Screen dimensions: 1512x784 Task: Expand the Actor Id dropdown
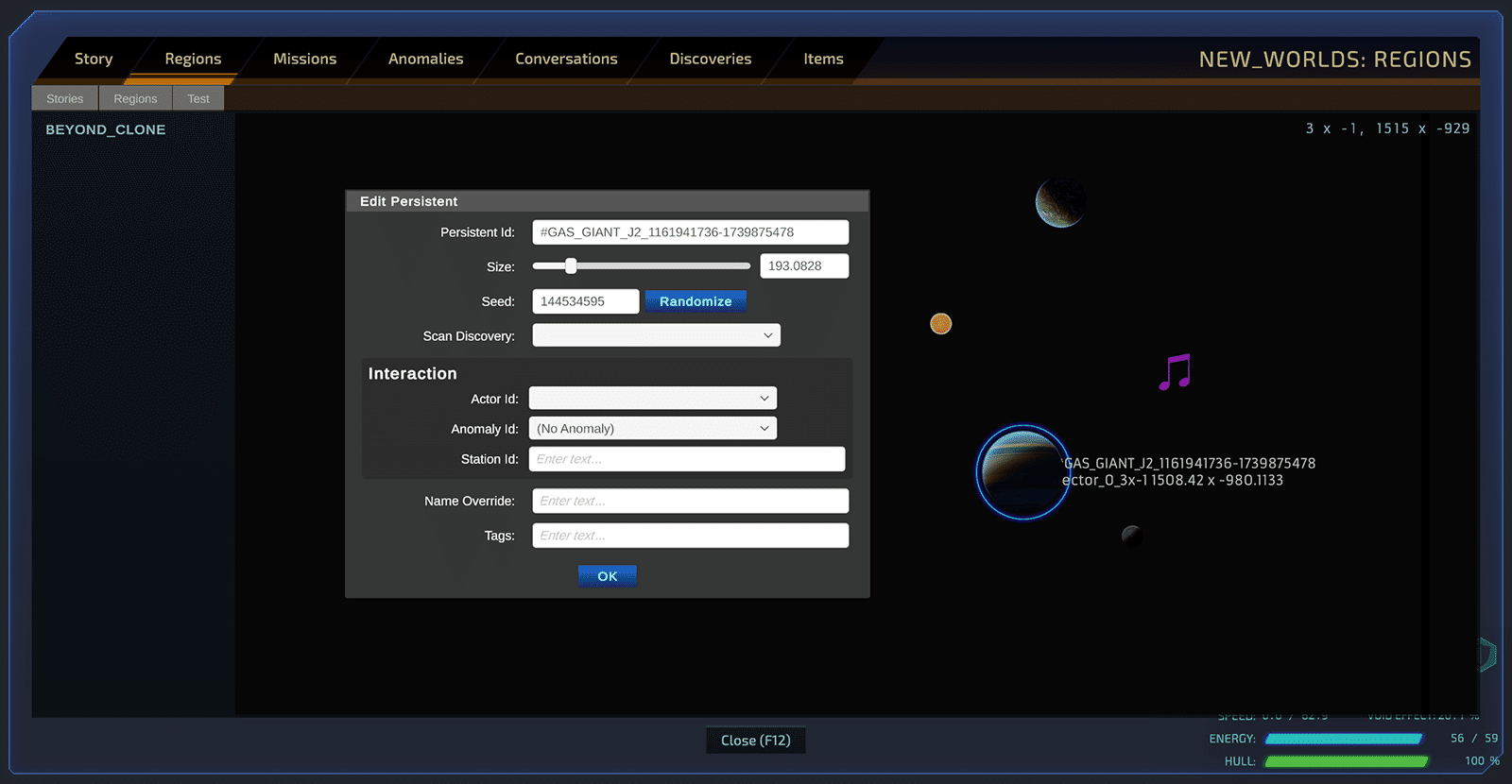coord(653,399)
